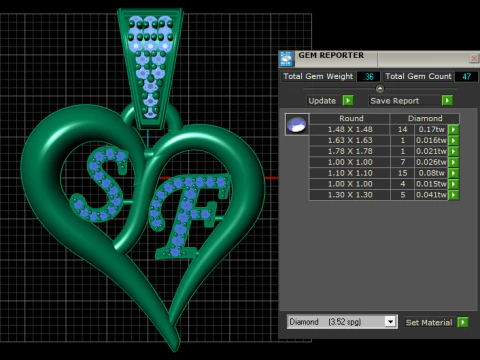Click the 0.08tw weight cell
Screen dimensions: 480x360
point(431,173)
